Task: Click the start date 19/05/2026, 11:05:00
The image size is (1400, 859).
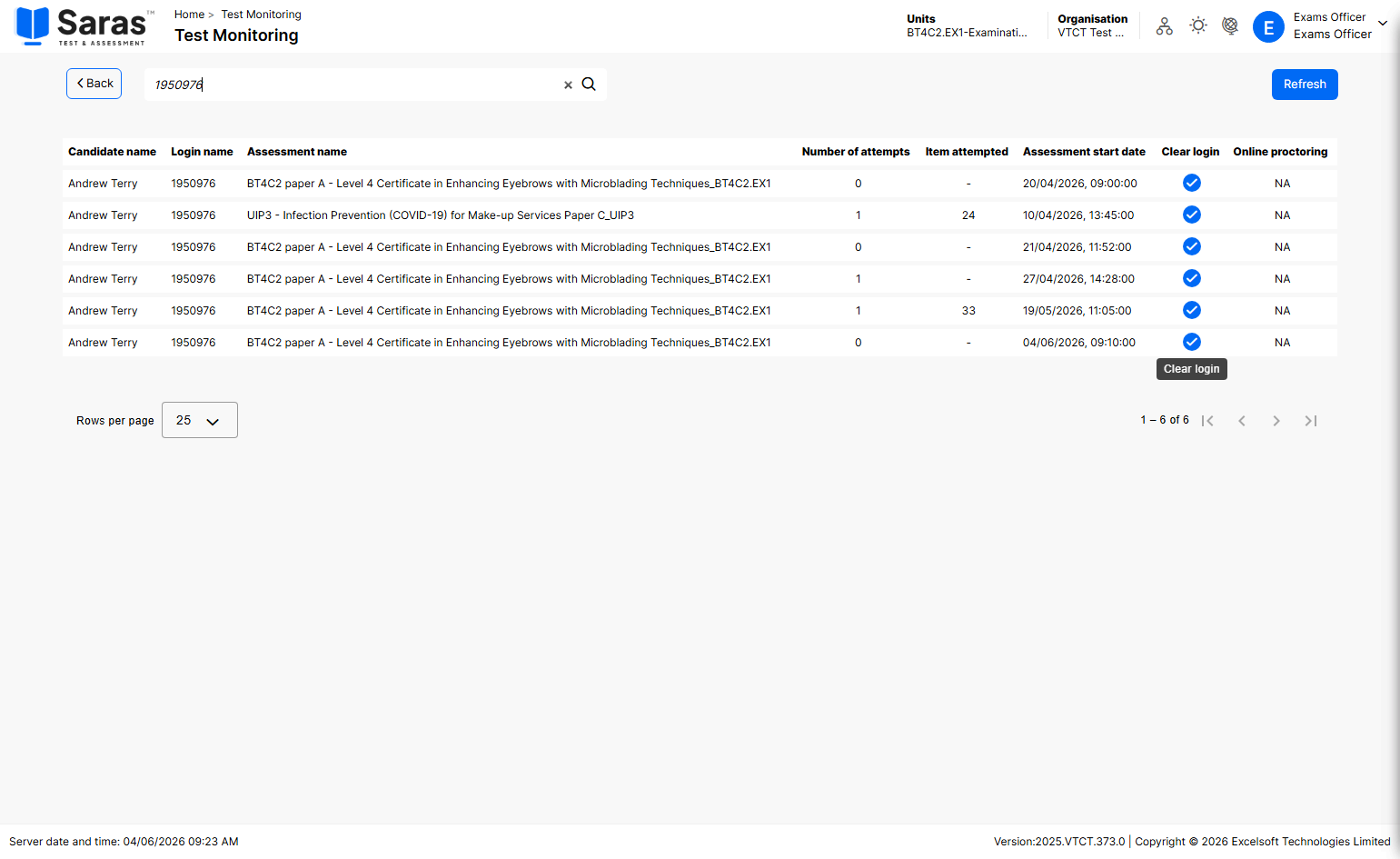Action: [1077, 311]
